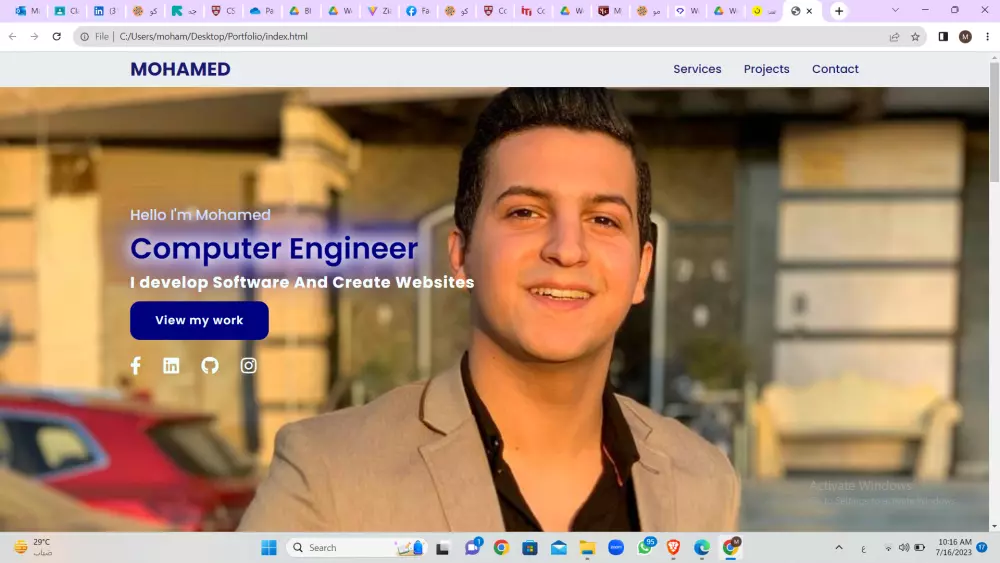Close the active index.html tab
This screenshot has width=1000, height=563.
coord(809,11)
